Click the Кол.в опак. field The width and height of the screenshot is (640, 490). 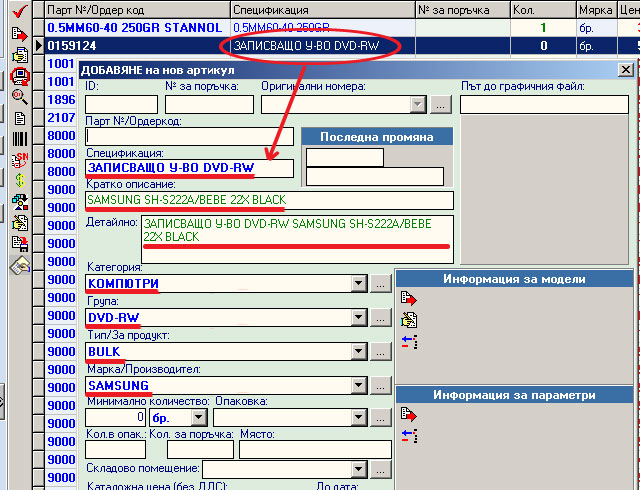click(x=115, y=450)
